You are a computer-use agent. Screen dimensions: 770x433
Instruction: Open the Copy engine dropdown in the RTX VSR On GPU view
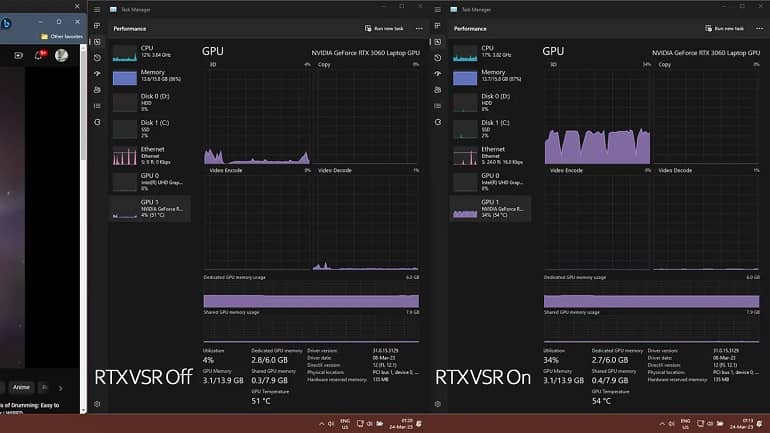[x=664, y=64]
